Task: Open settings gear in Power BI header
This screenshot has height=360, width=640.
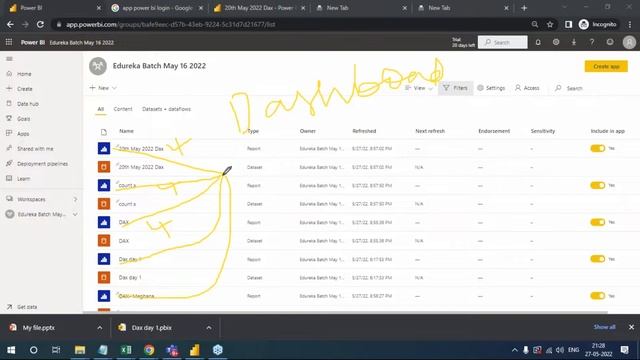Action: point(556,42)
